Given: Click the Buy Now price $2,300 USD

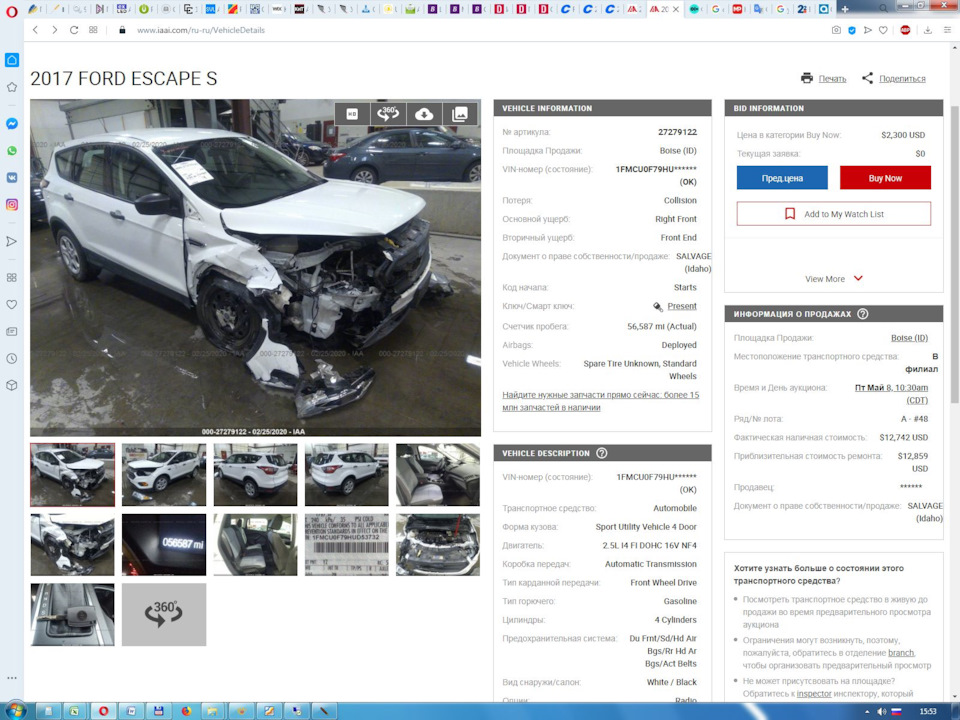Looking at the screenshot, I should 902,135.
